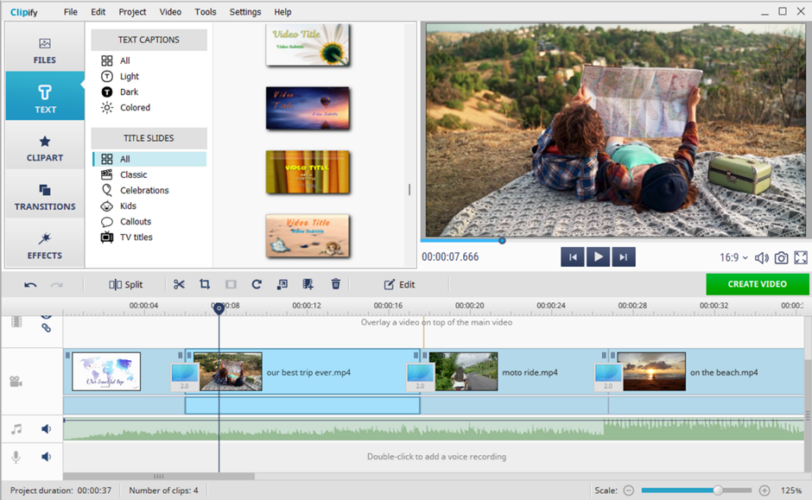The image size is (812, 500).
Task: Adjust the timeline Scale slider
Action: (697, 490)
